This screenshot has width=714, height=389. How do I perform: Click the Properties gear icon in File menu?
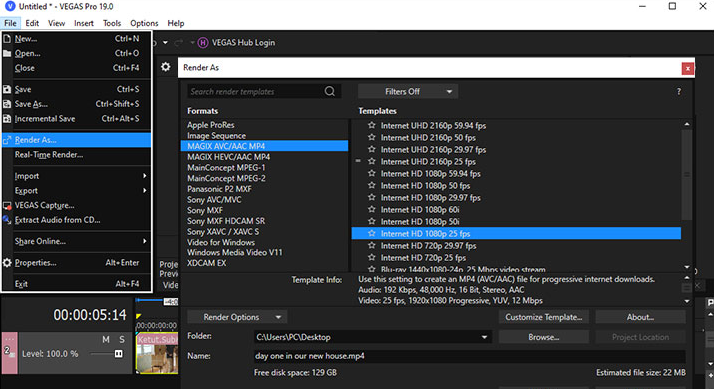coord(7,263)
